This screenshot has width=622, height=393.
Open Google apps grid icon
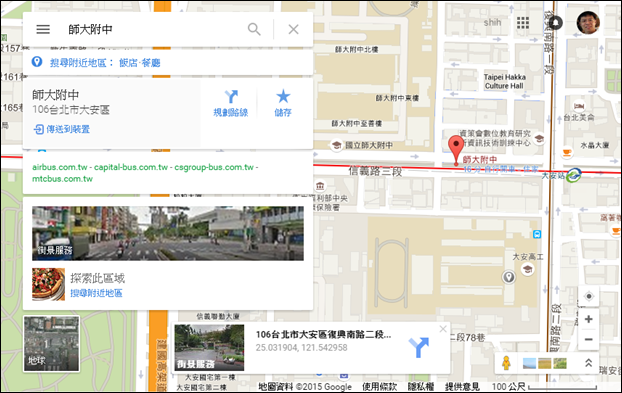(523, 23)
